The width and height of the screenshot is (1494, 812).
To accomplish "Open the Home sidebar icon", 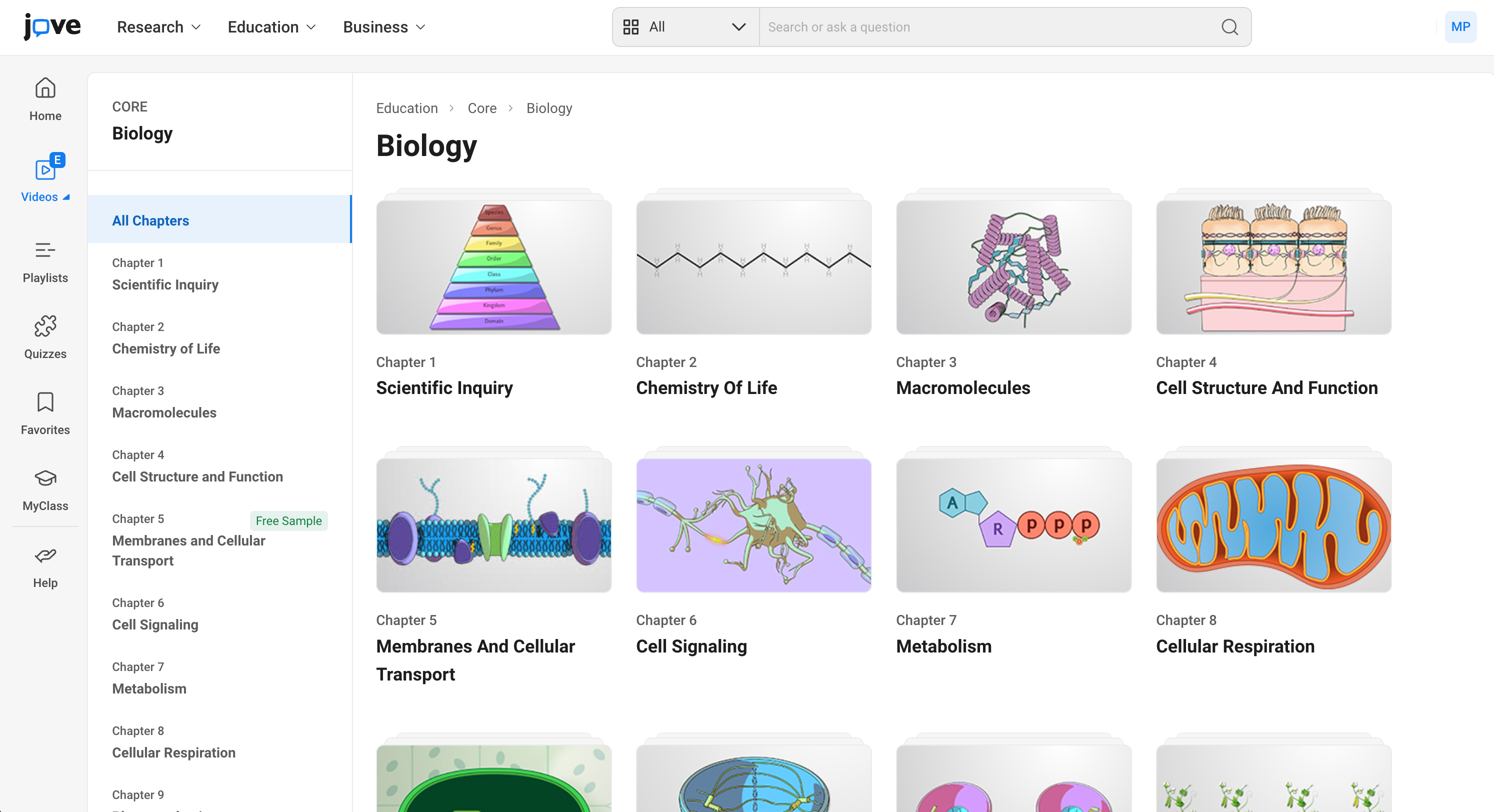I will click(x=45, y=88).
